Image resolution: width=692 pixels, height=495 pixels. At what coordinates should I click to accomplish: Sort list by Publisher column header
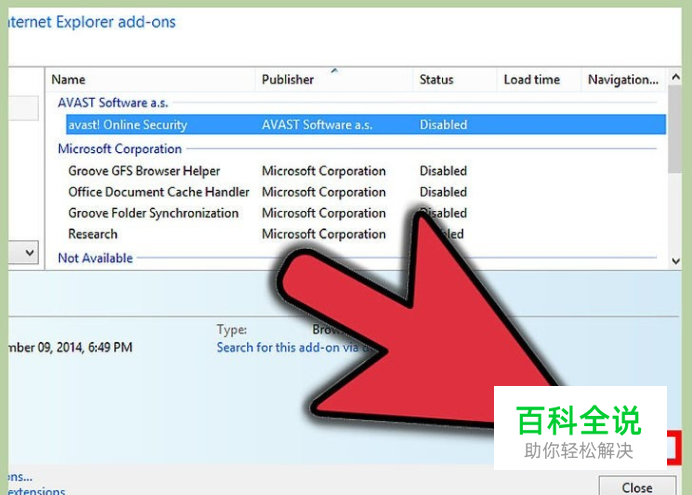334,80
